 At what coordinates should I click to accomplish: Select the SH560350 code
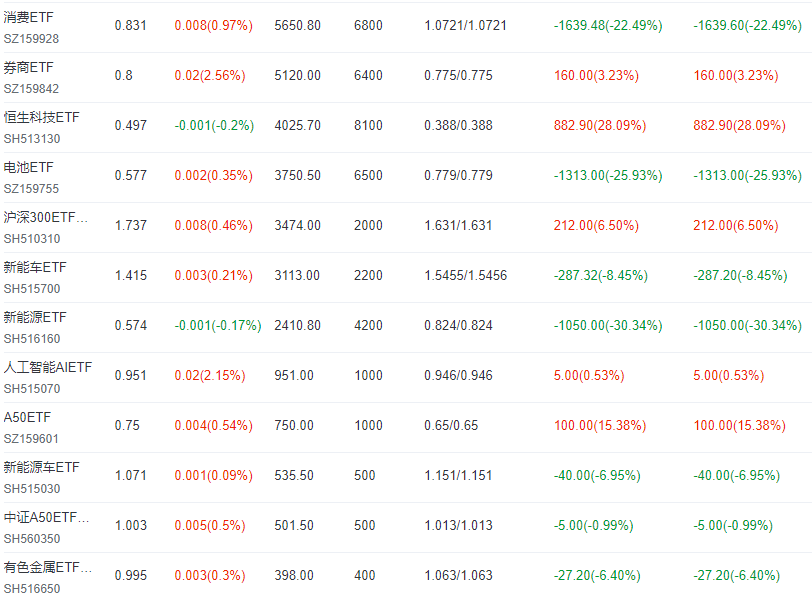(x=32, y=539)
